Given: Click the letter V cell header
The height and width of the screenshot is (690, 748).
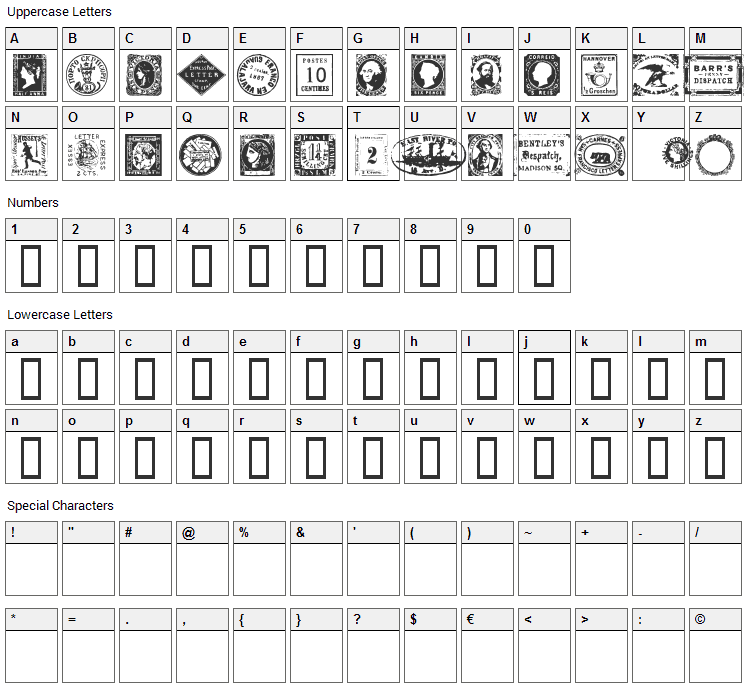Looking at the screenshot, I should coord(487,117).
